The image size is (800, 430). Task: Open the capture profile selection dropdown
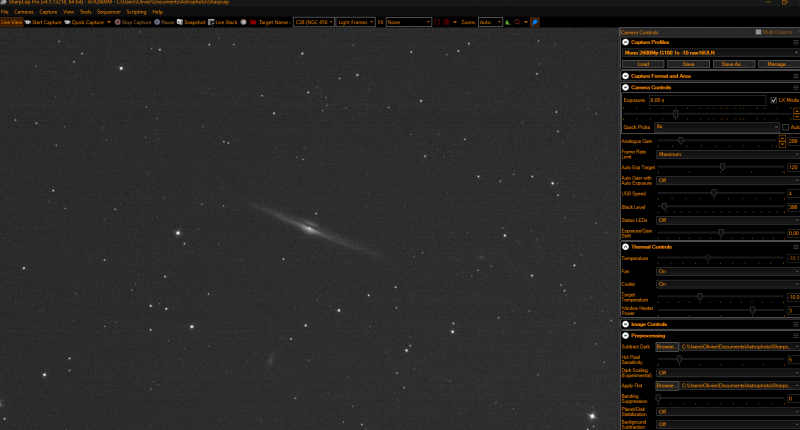tap(710, 53)
